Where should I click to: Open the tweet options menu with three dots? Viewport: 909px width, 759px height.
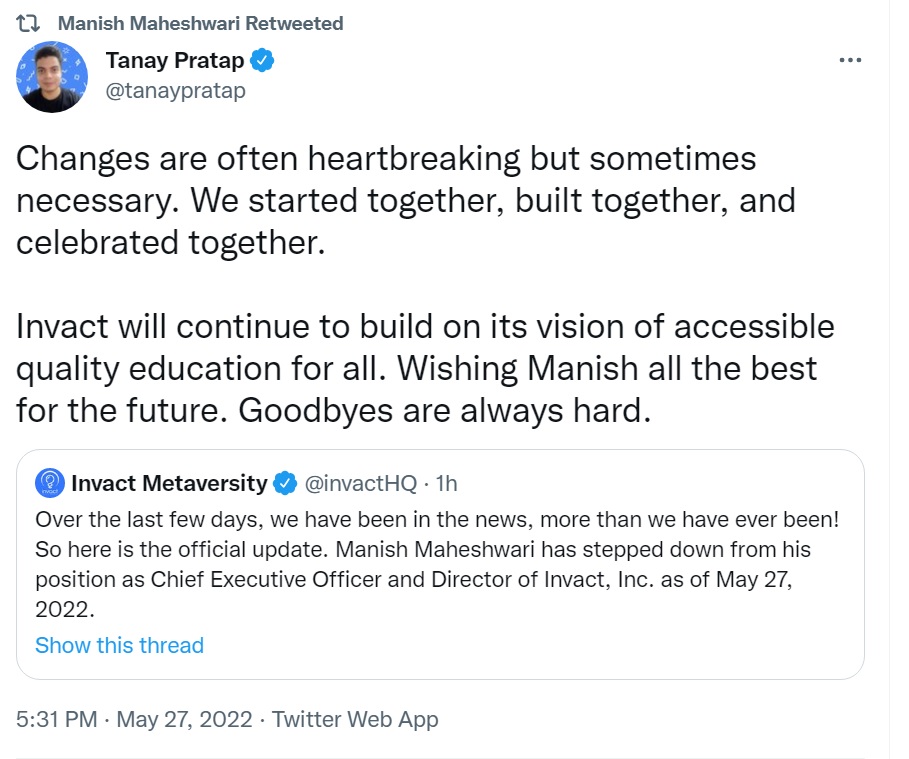coord(849,60)
